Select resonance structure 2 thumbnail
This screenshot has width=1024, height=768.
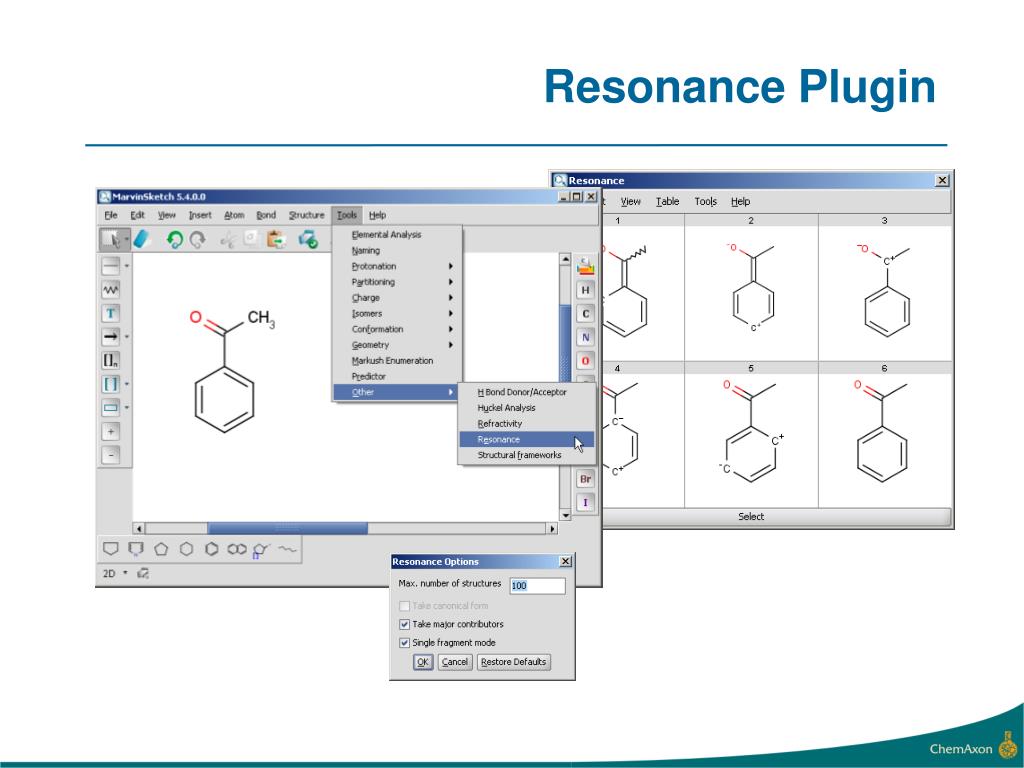pyautogui.click(x=751, y=287)
